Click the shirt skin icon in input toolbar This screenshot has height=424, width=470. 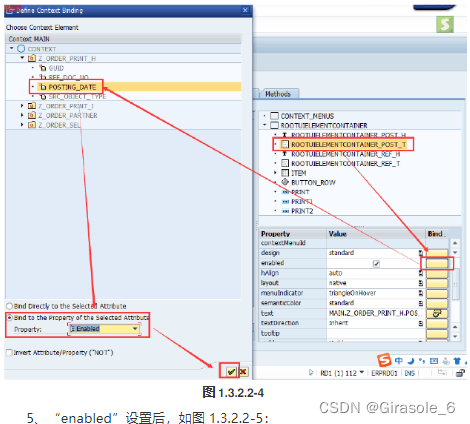coord(457,361)
